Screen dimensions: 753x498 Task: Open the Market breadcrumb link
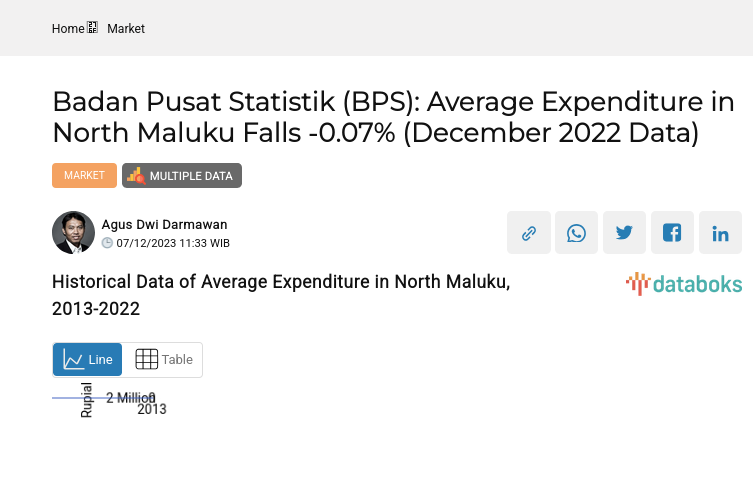pyautogui.click(x=126, y=29)
